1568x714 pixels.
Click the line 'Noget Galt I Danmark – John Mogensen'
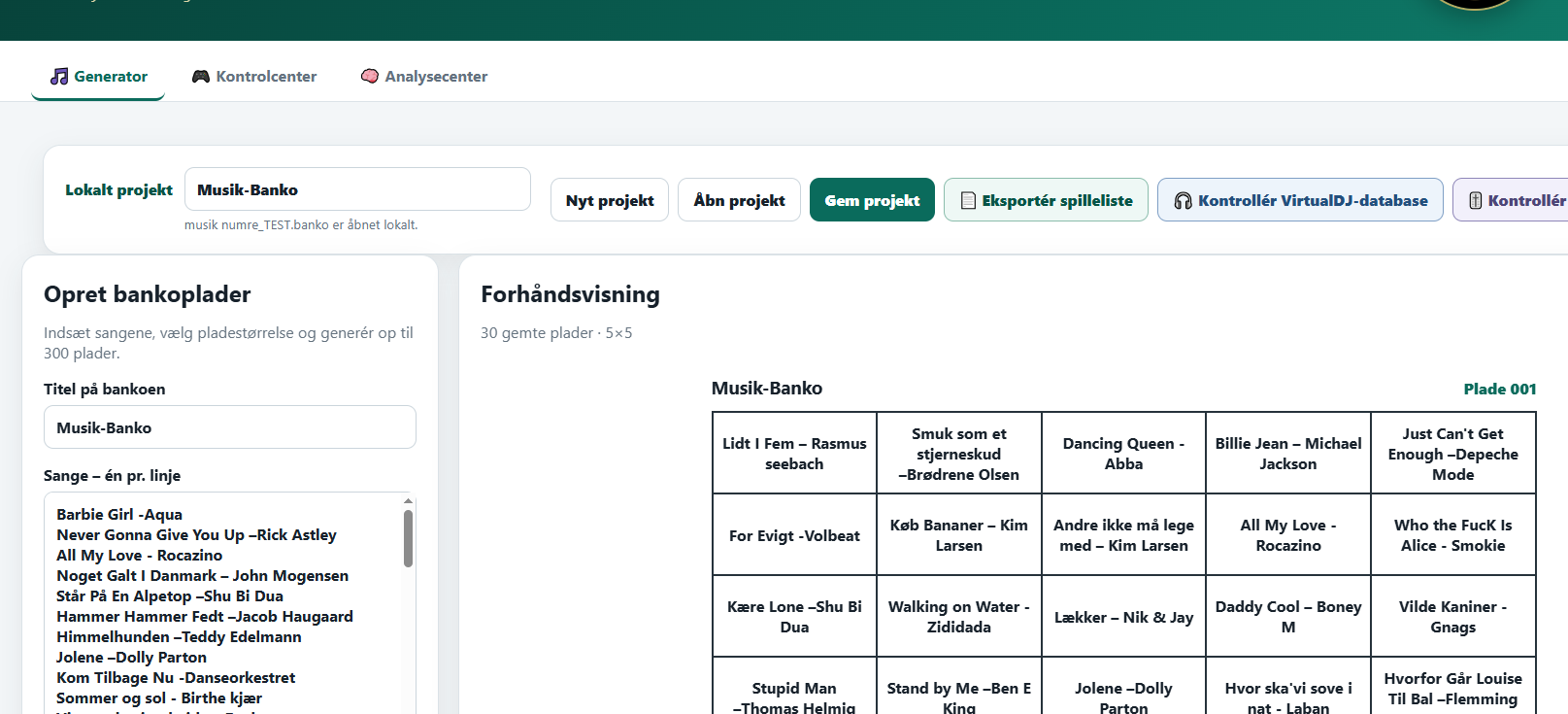(x=202, y=576)
